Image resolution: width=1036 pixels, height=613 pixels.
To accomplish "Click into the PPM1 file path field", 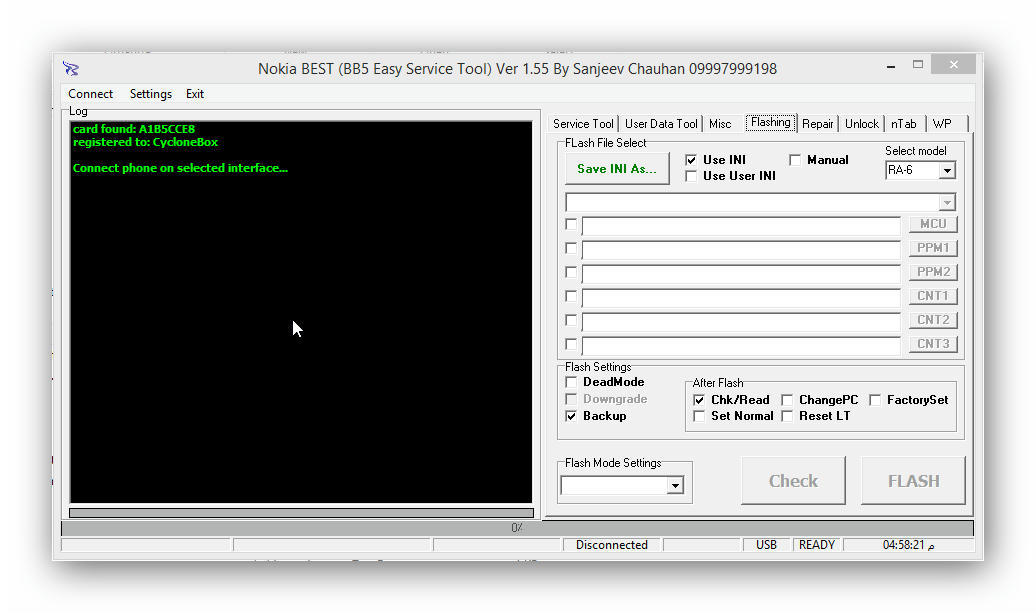I will coord(741,250).
